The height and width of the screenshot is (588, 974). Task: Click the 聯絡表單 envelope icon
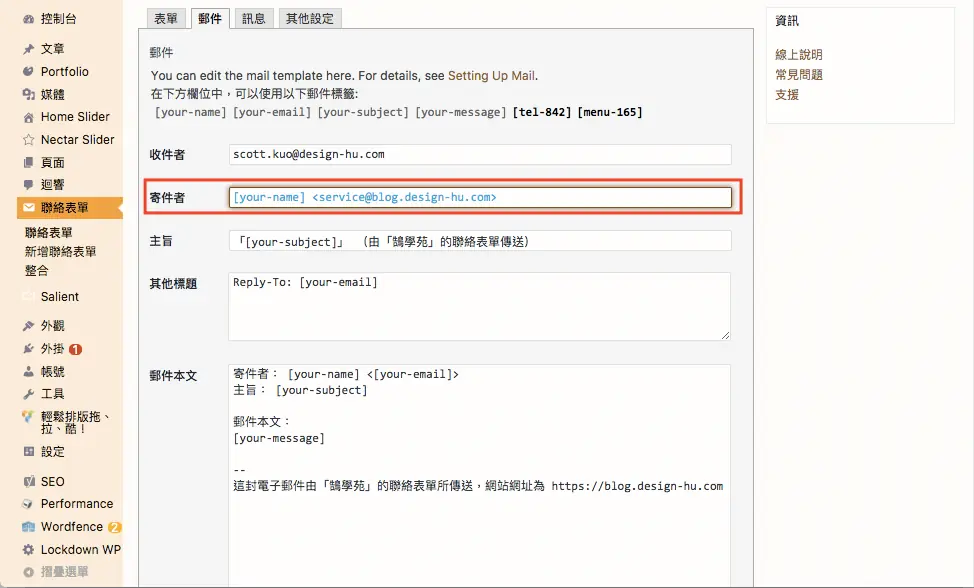click(x=29, y=207)
